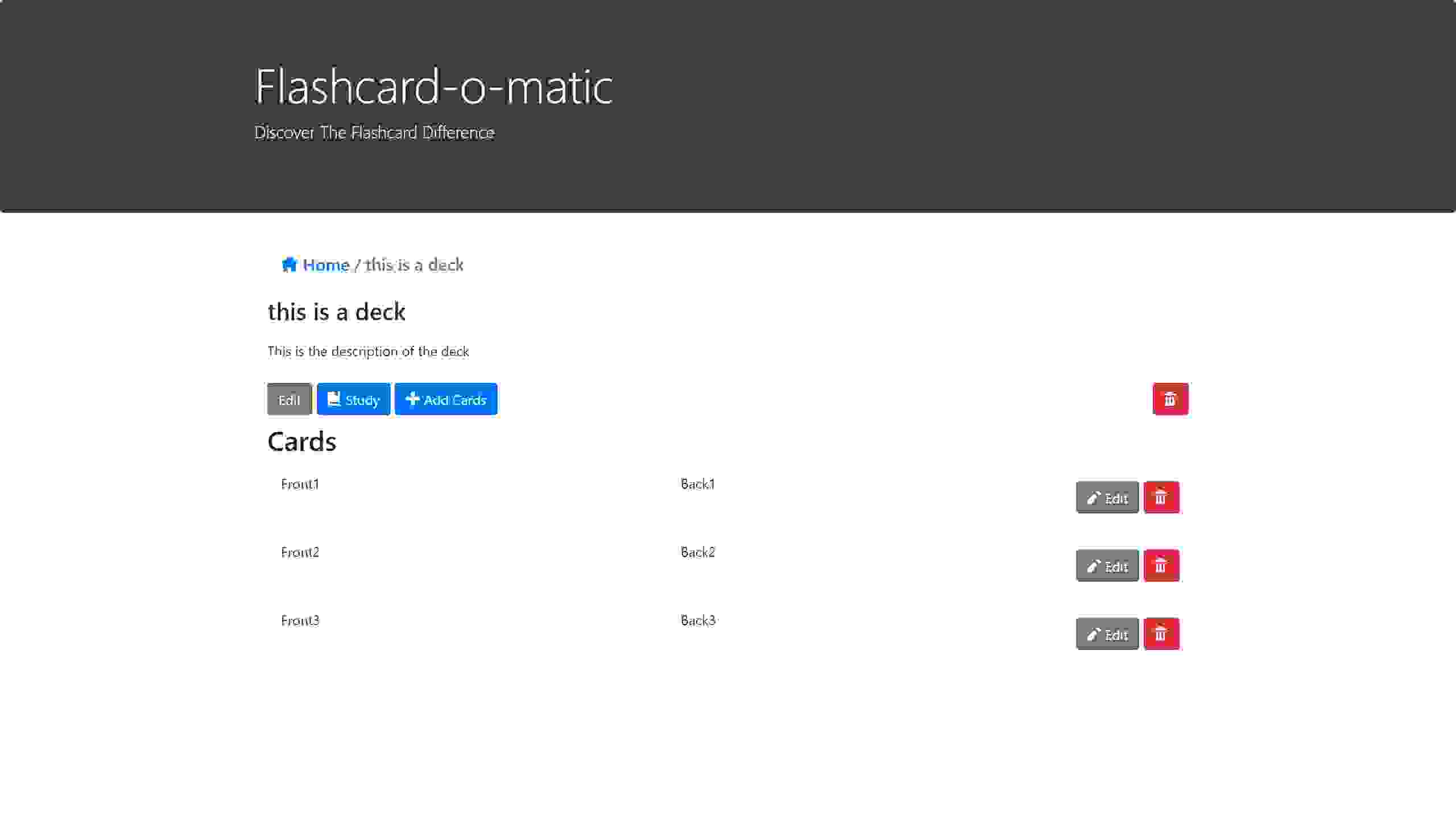Click the Add Cards button
The height and width of the screenshot is (819, 1456).
point(445,399)
